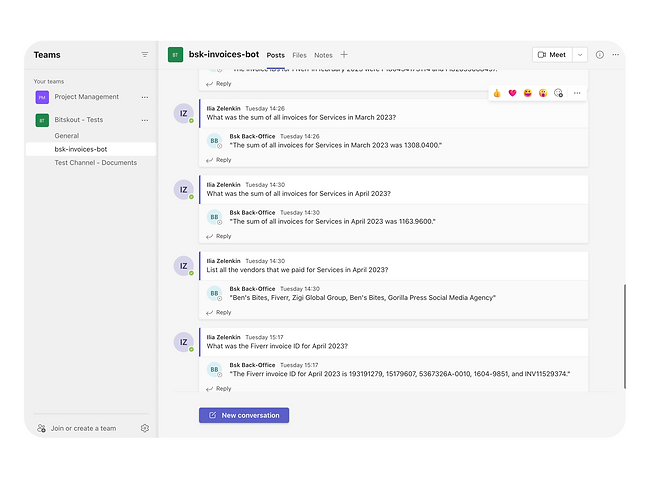Viewport: 650px width, 479px height.
Task: Reply to 1163.9600 sum thread
Action: pos(219,236)
